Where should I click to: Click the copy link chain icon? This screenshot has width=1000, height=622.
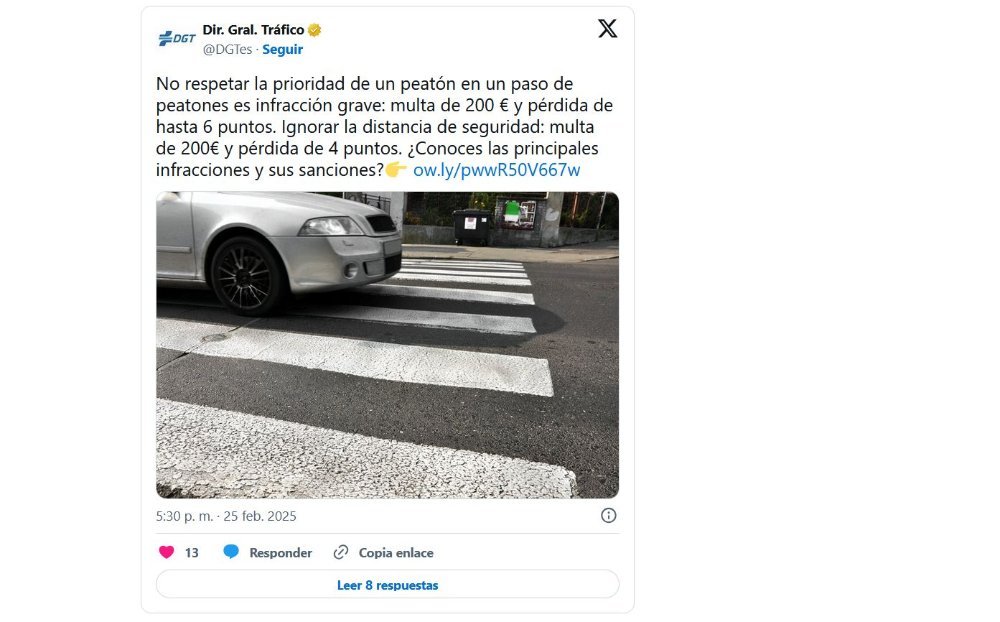click(341, 552)
